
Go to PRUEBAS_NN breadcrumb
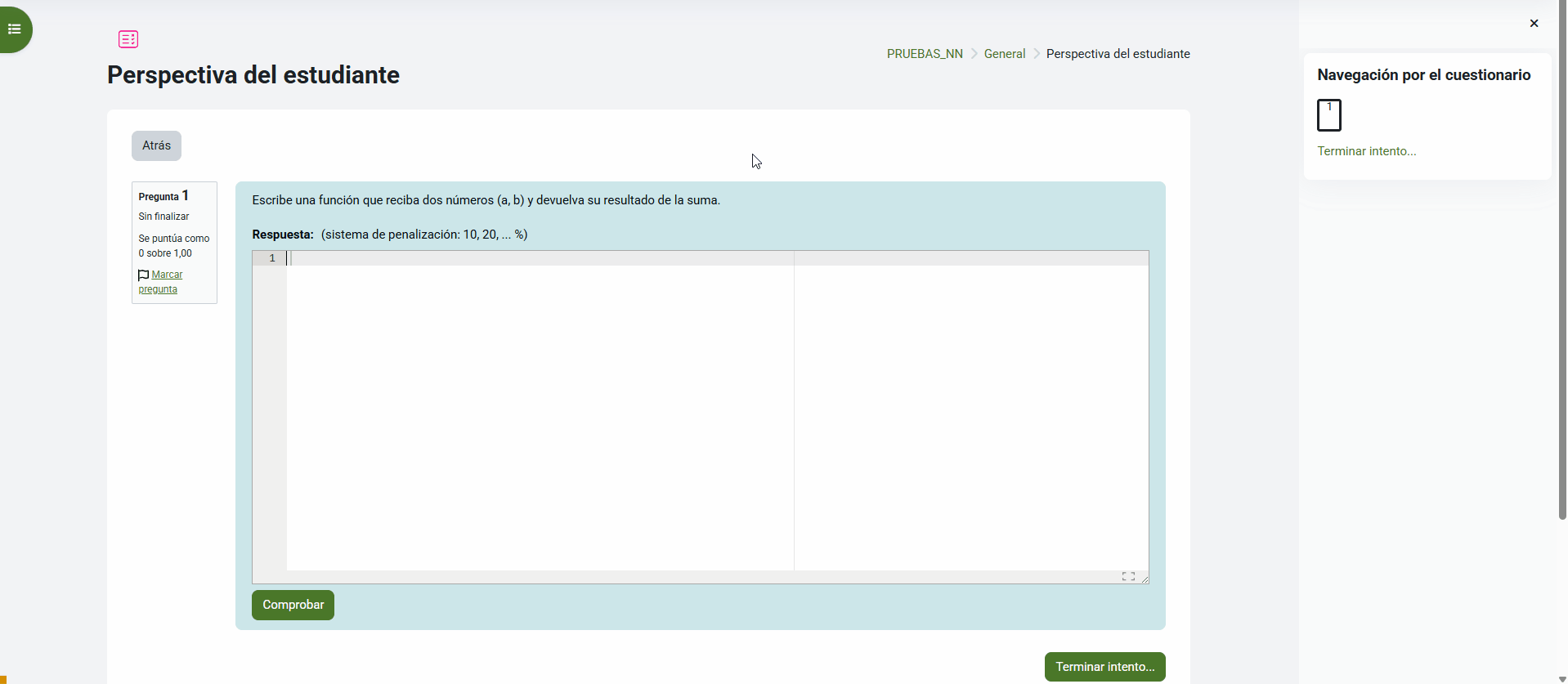[x=925, y=54]
